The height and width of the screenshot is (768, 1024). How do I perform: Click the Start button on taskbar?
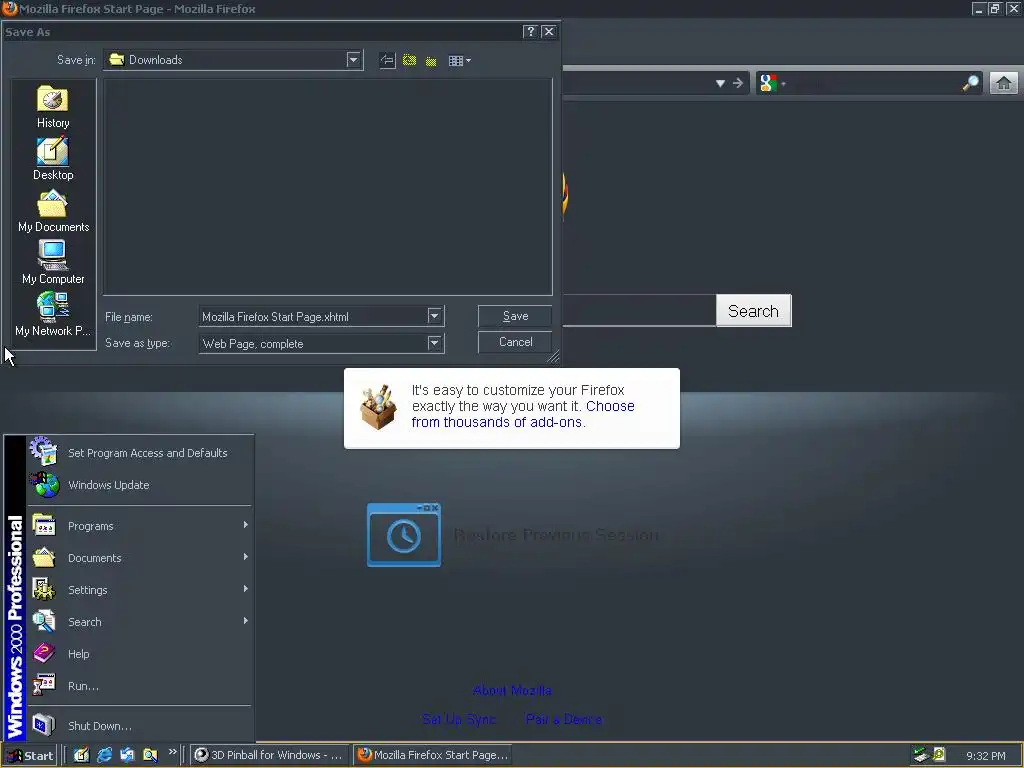pyautogui.click(x=29, y=755)
